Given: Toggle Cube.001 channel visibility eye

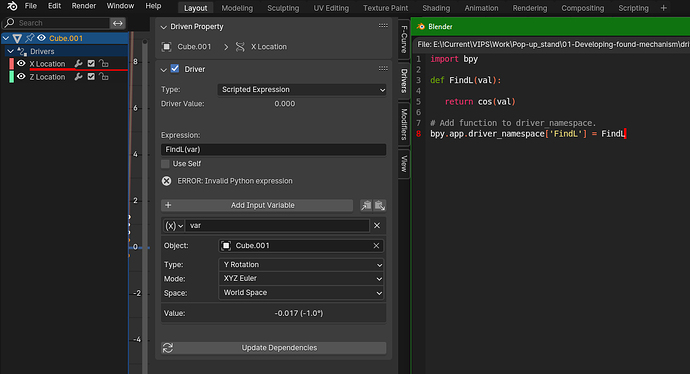Looking at the screenshot, I should (x=41, y=38).
